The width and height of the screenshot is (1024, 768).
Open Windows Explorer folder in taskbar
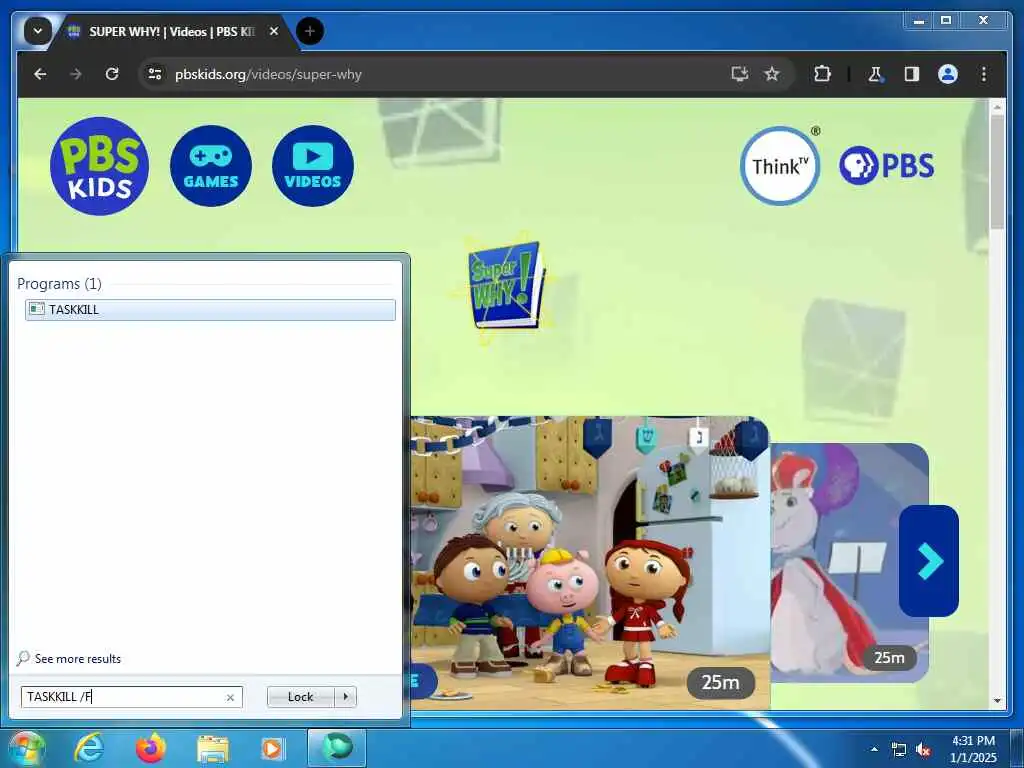(213, 748)
